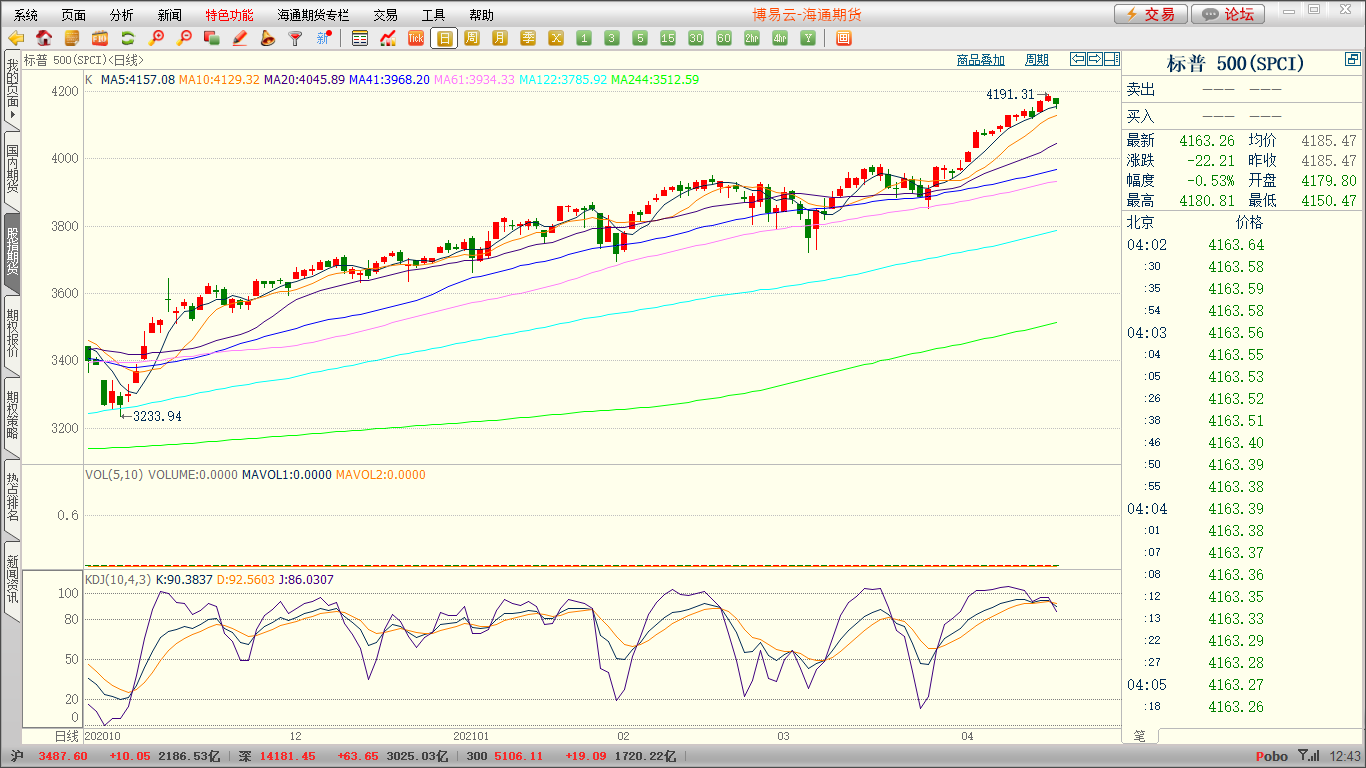This screenshot has width=1366, height=768.
Task: Switch to 2hr period
Action: click(x=752, y=38)
